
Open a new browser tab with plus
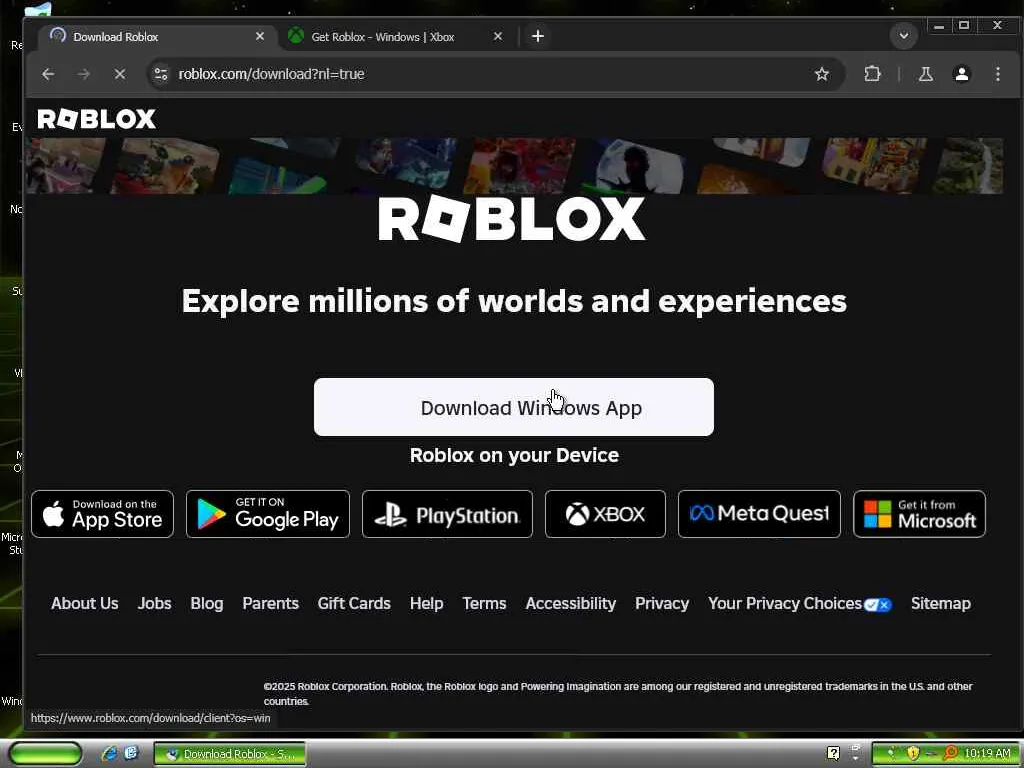[537, 36]
